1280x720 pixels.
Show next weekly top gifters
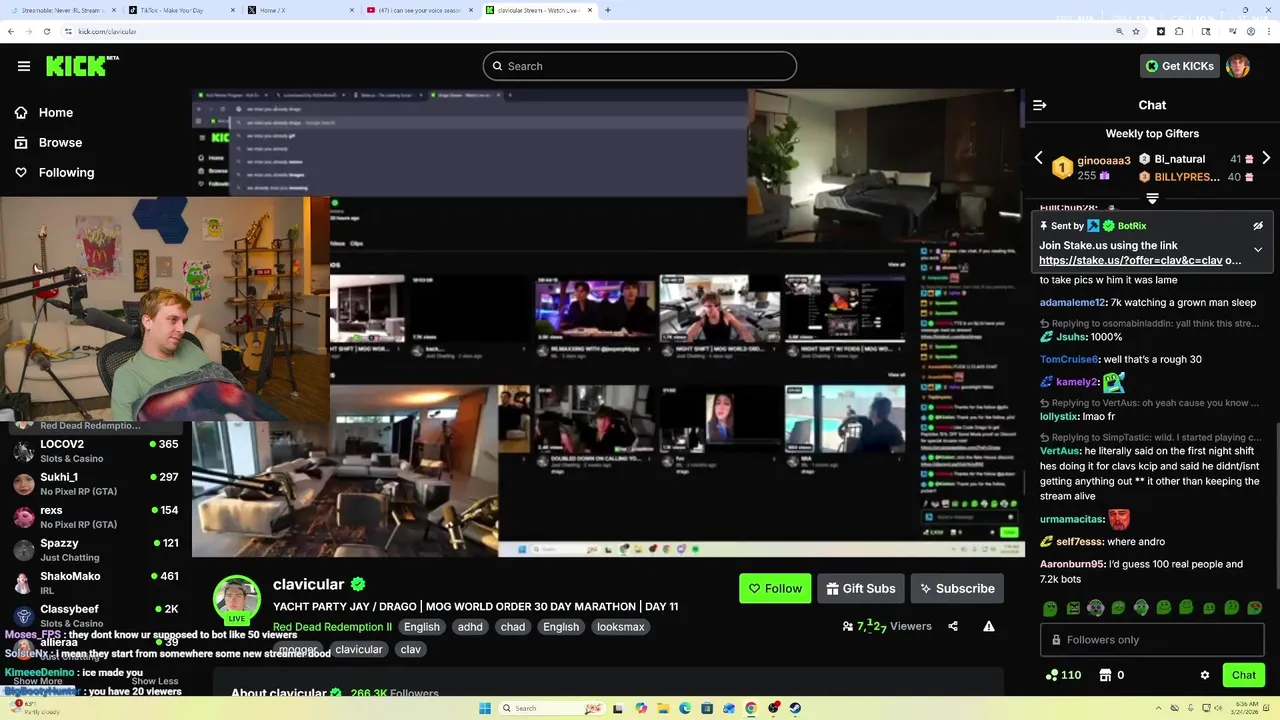click(x=1266, y=158)
